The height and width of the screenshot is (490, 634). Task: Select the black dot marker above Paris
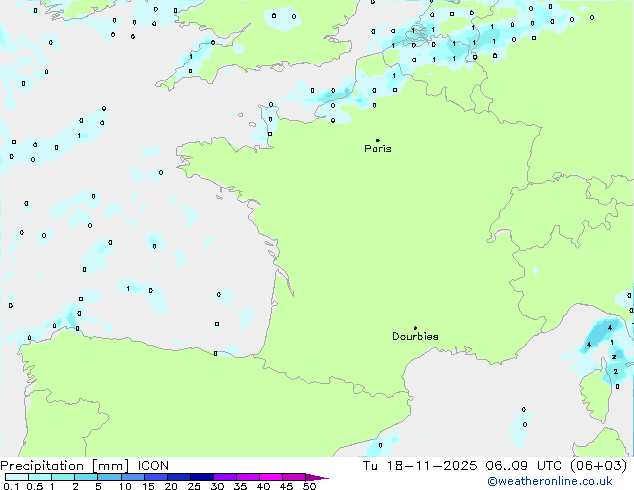point(378,140)
